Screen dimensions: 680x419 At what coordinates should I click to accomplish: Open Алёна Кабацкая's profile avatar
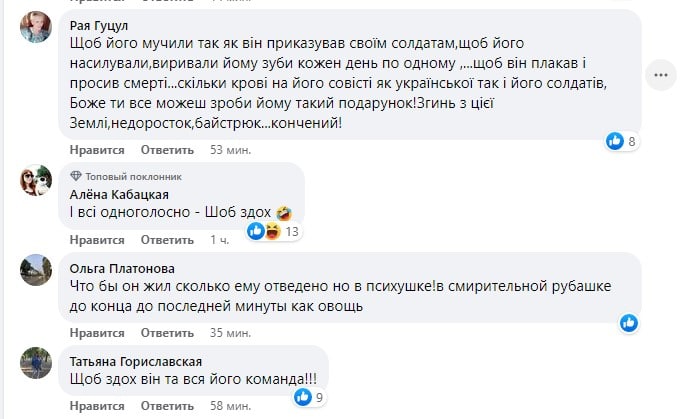(37, 182)
